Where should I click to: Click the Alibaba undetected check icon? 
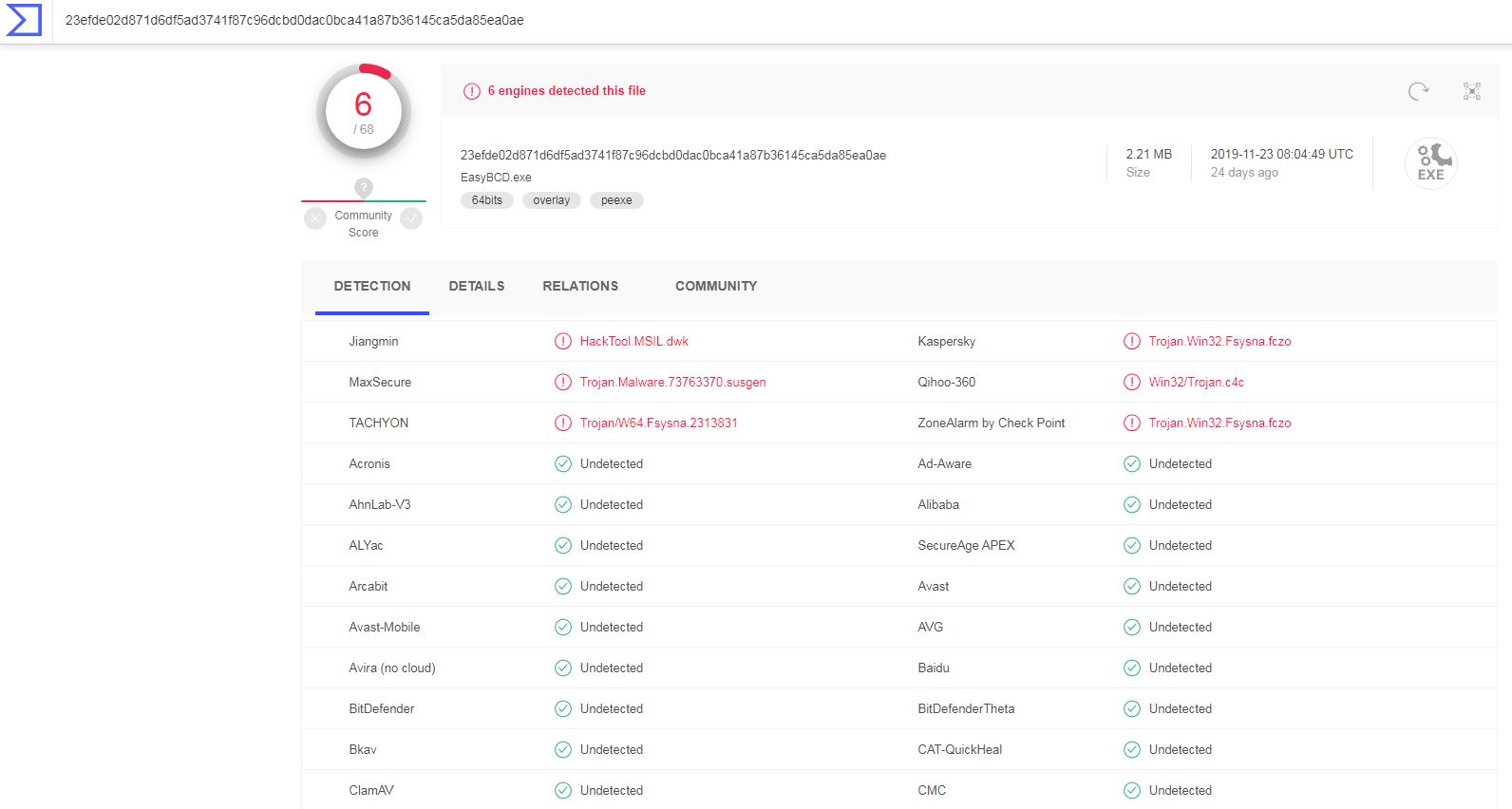(1132, 504)
